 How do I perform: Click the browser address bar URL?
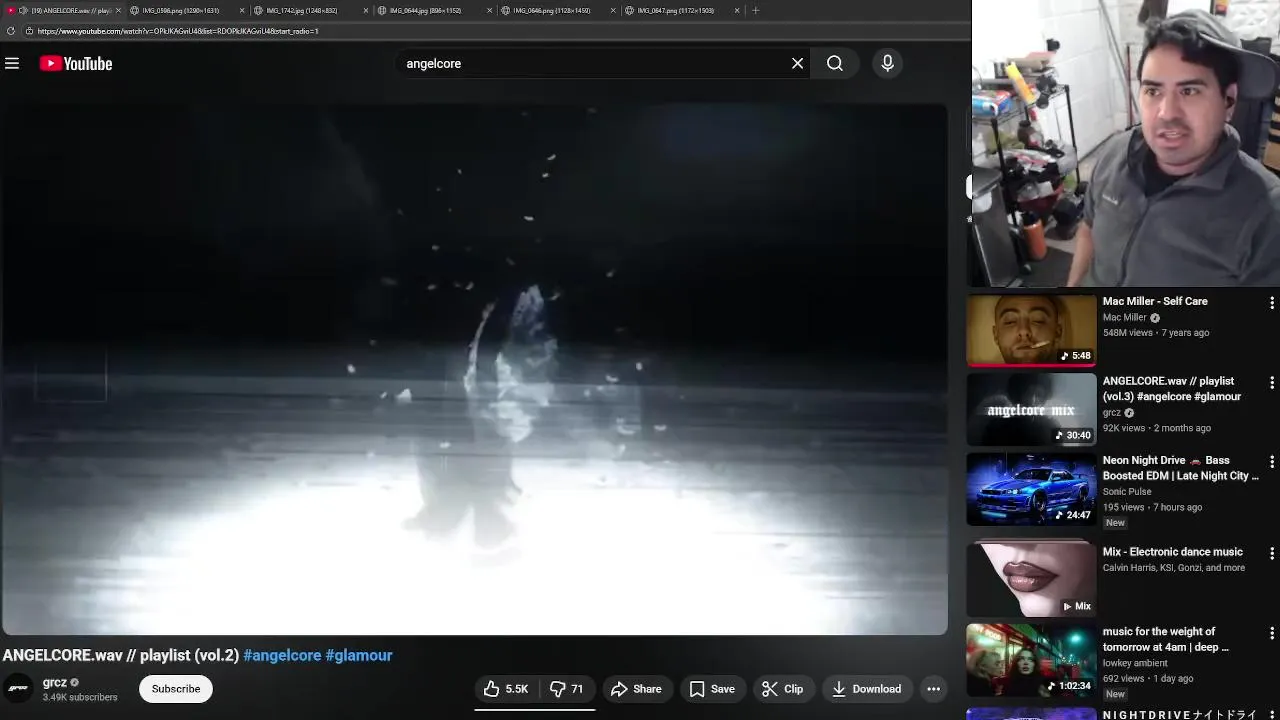tap(178, 31)
